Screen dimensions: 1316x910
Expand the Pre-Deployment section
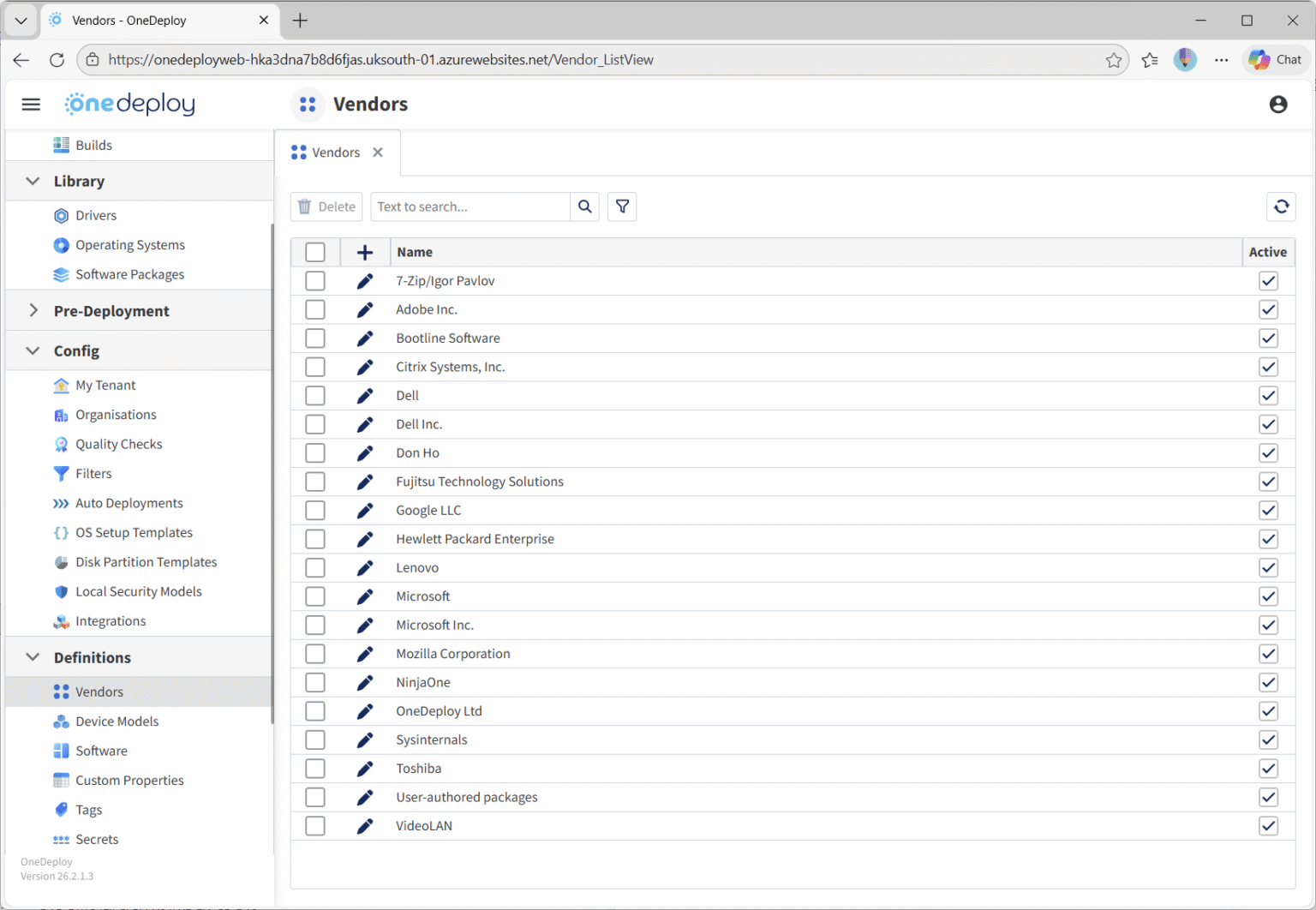(33, 311)
